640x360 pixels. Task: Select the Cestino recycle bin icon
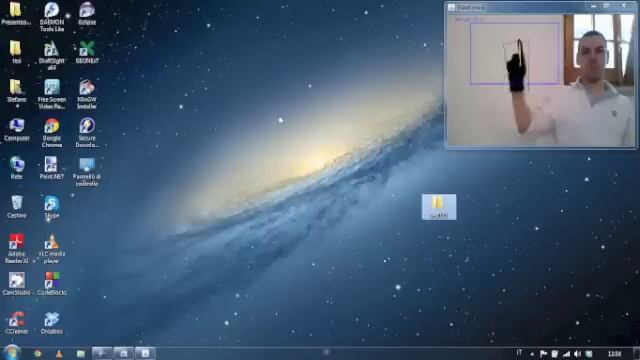coord(17,207)
